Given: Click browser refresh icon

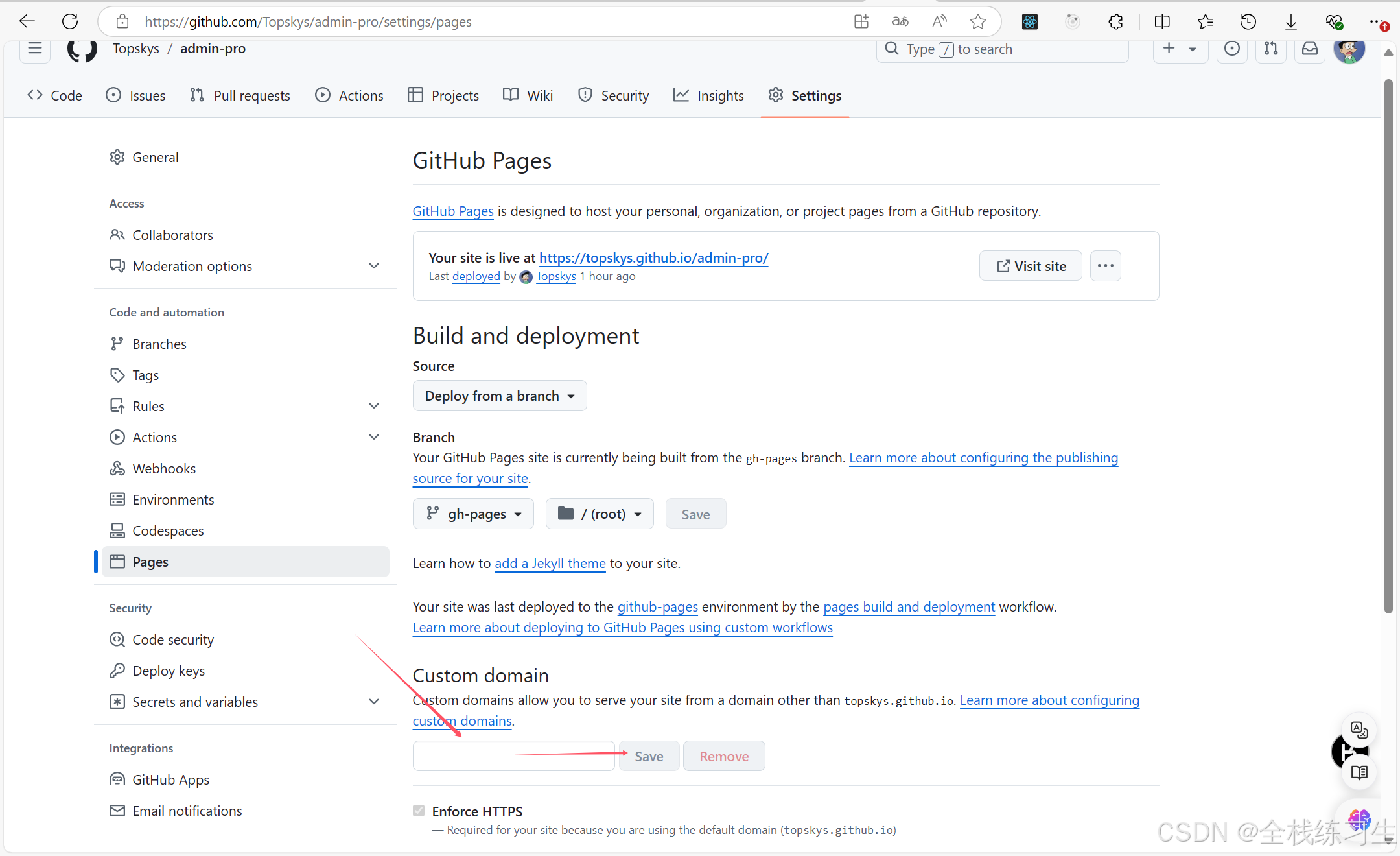Looking at the screenshot, I should [70, 21].
